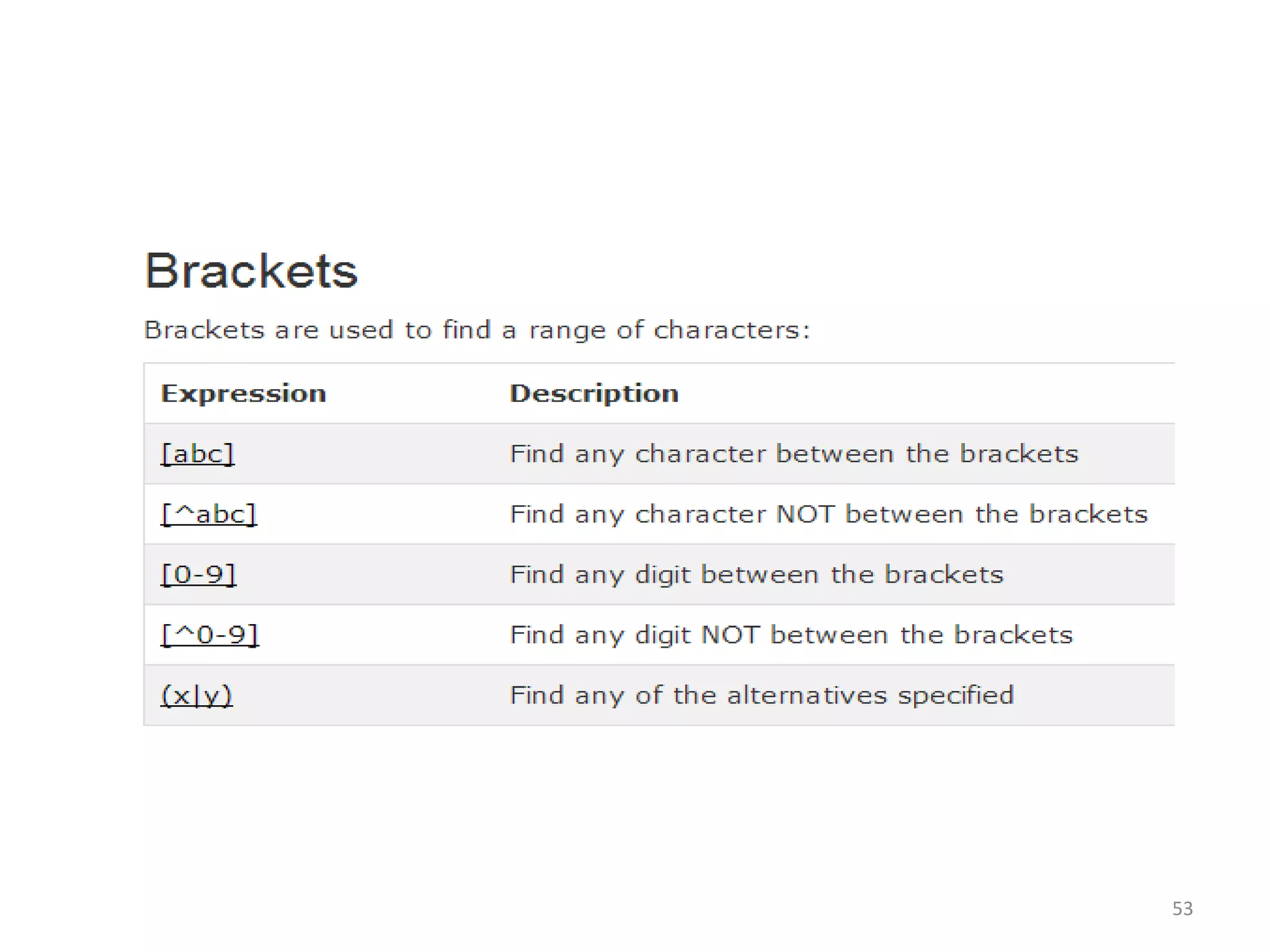Click slide page number 53

point(1182,909)
